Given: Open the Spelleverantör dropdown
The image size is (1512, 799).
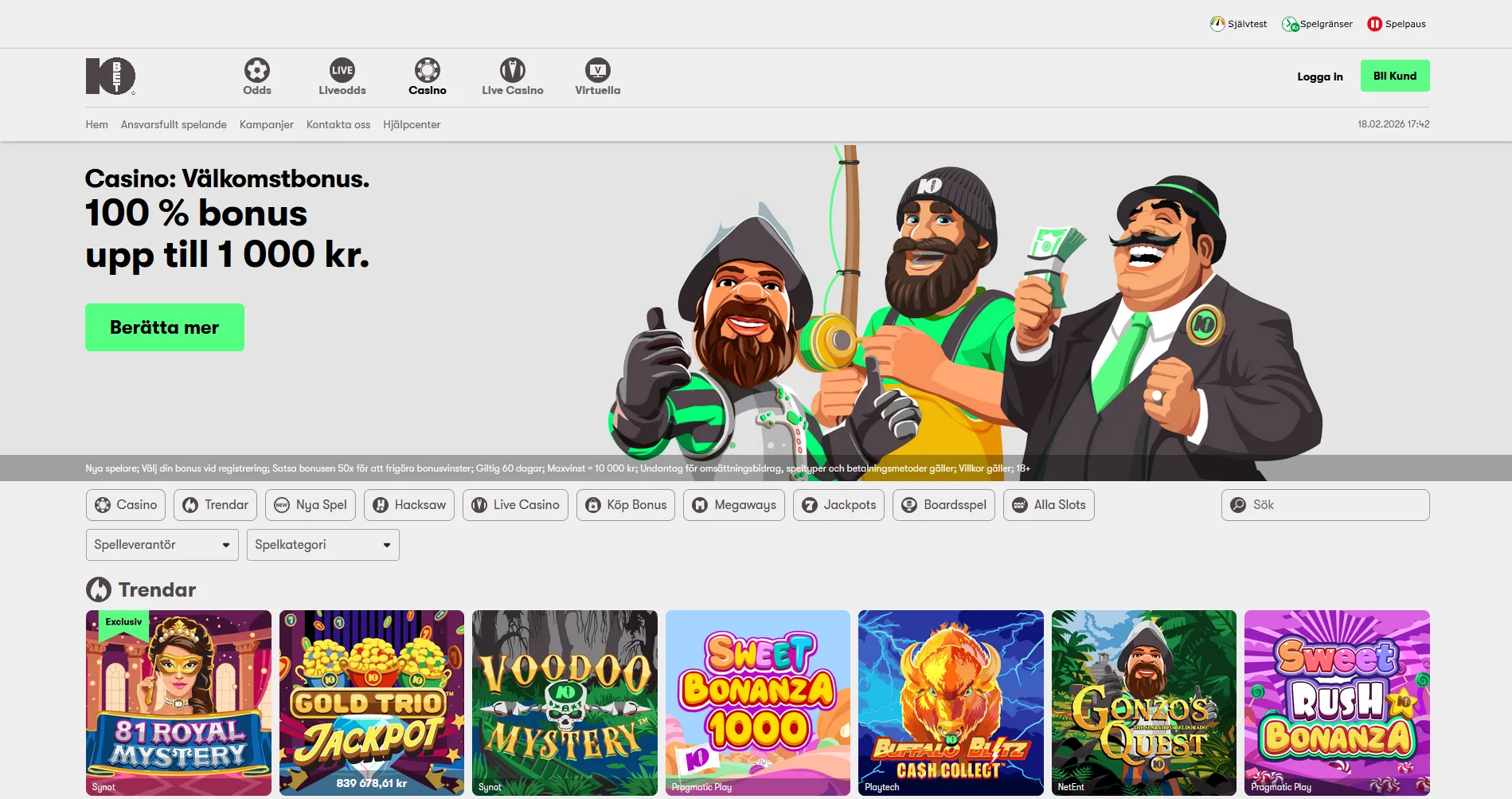Looking at the screenshot, I should pos(161,544).
